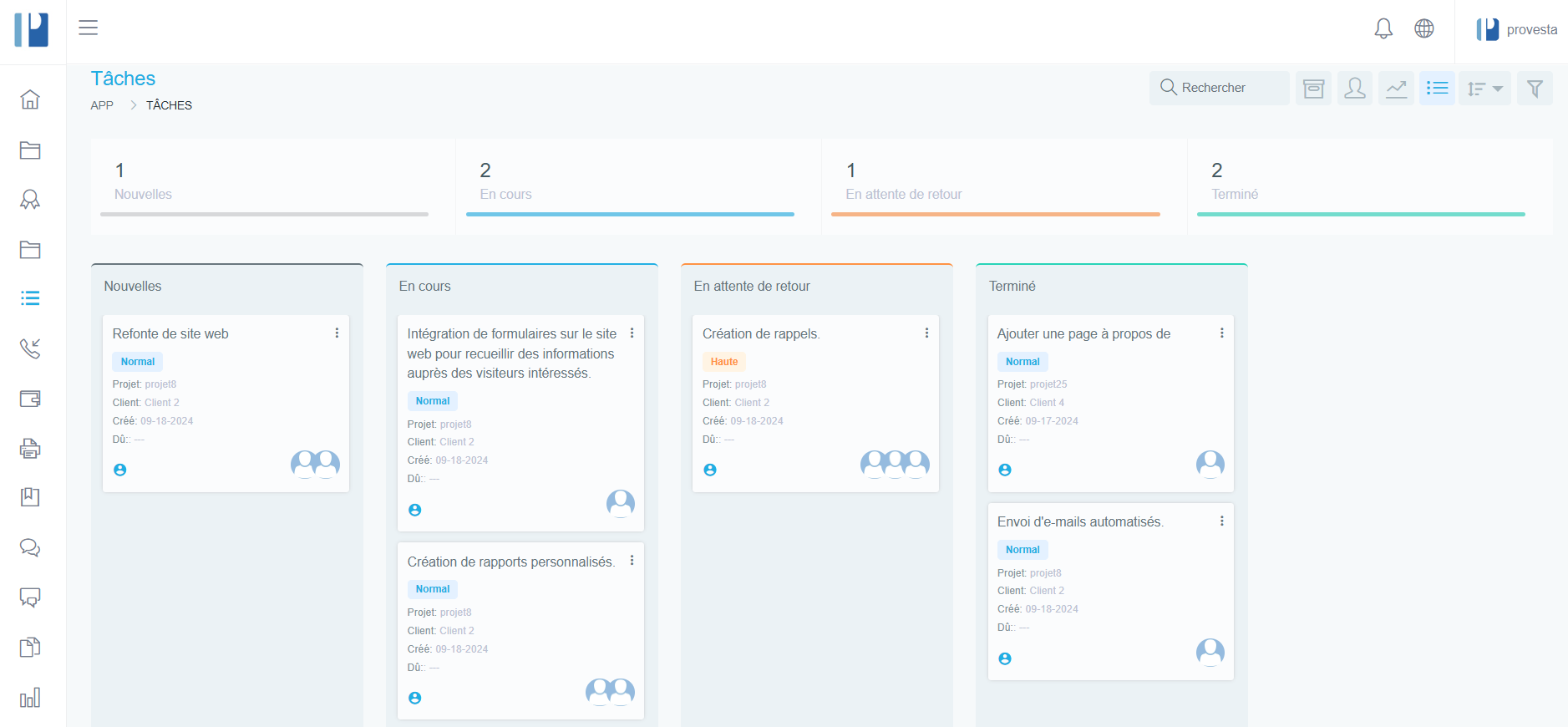Click the filter funnel icon
The image size is (1568, 727).
pos(1535,89)
